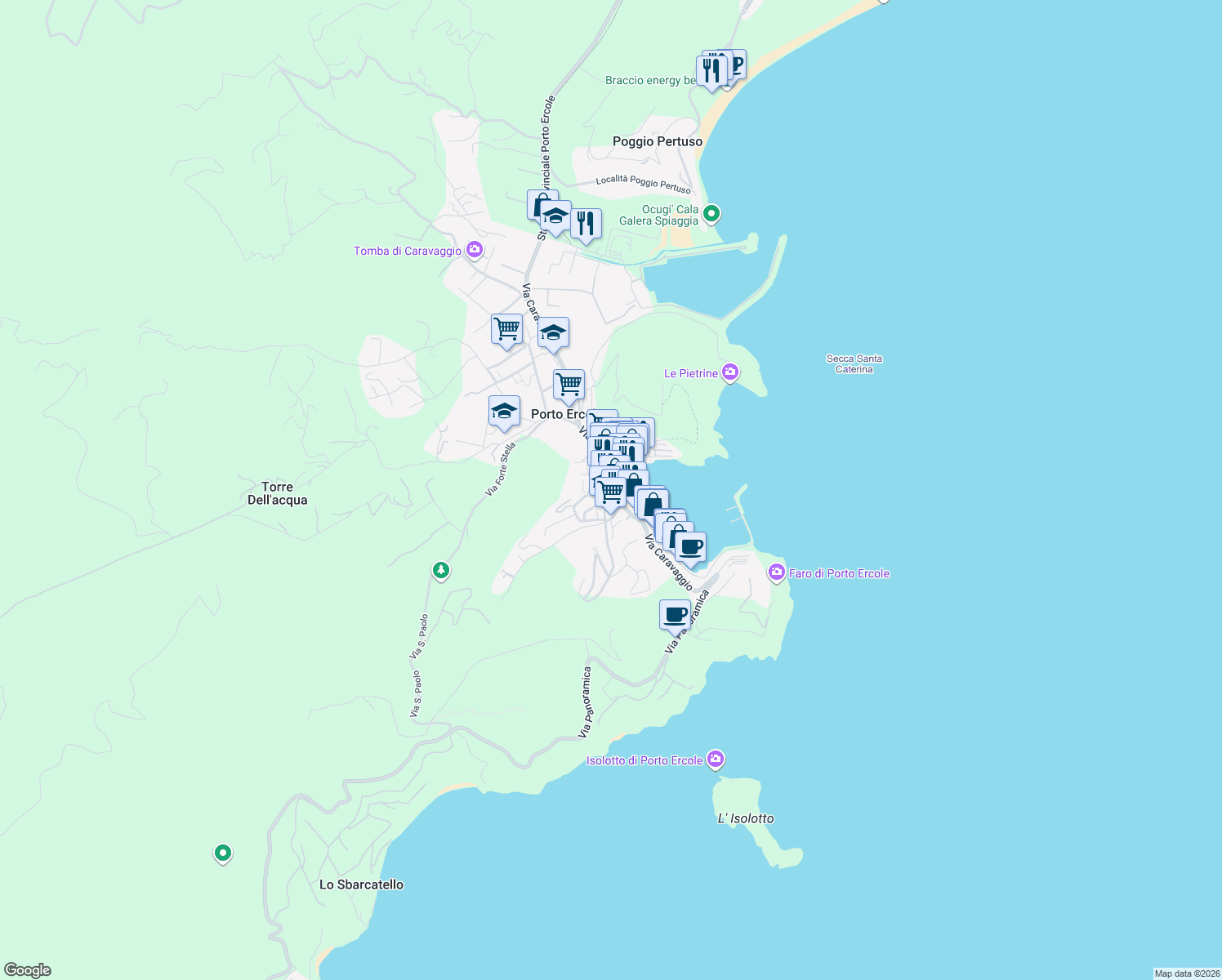
Task: Select the coffee cup icon on Via Panoramica
Action: pos(674,614)
